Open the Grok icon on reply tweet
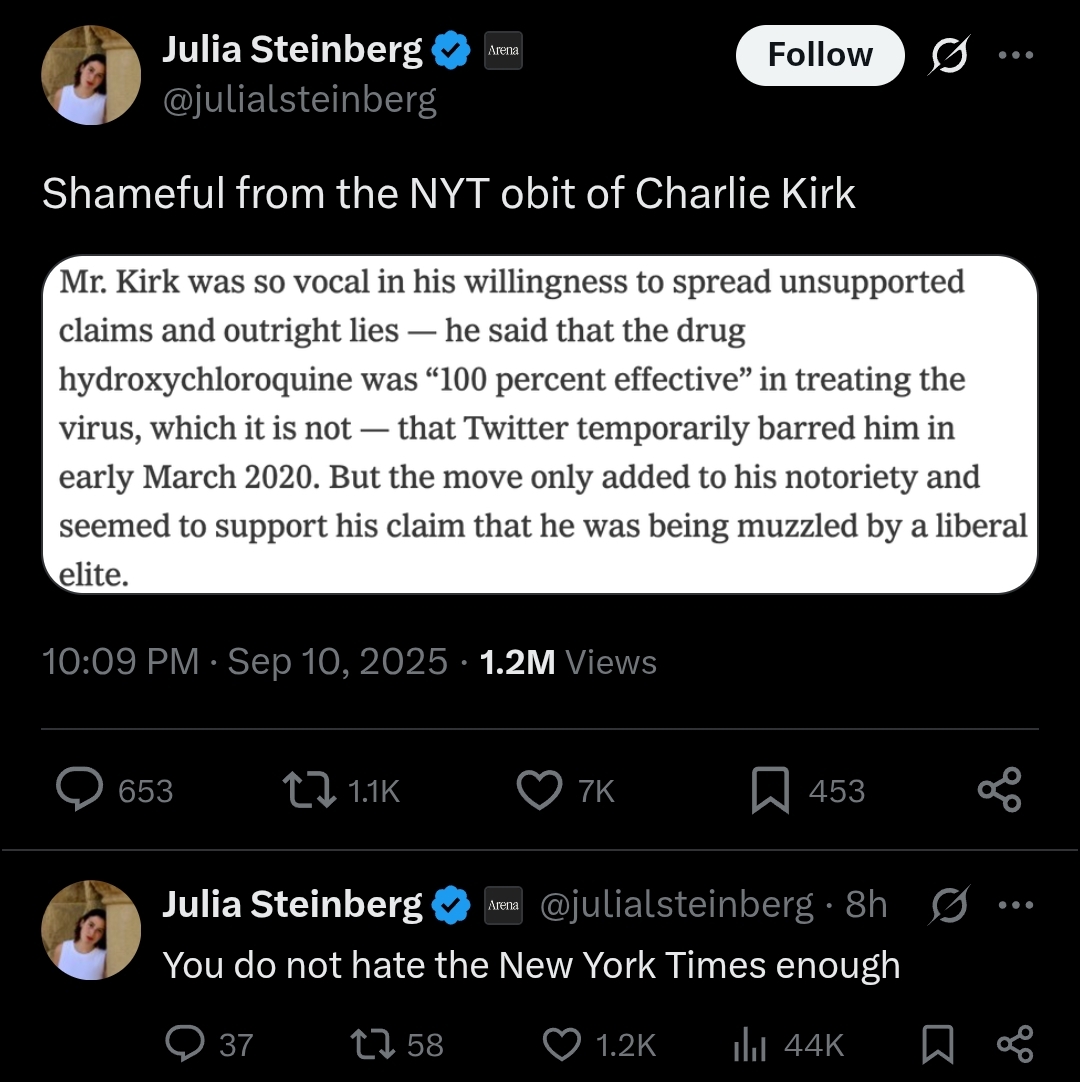Viewport: 1080px width, 1082px height. tap(948, 905)
